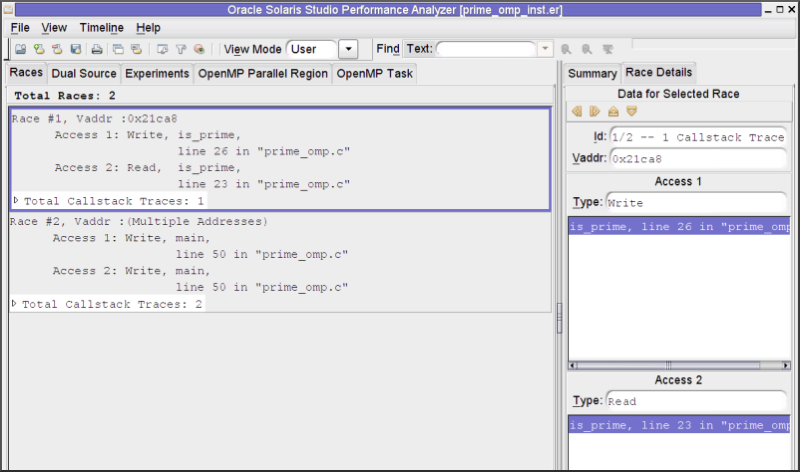Expand Race #1 Total Callstack Traces
The image size is (800, 472).
(x=16, y=201)
